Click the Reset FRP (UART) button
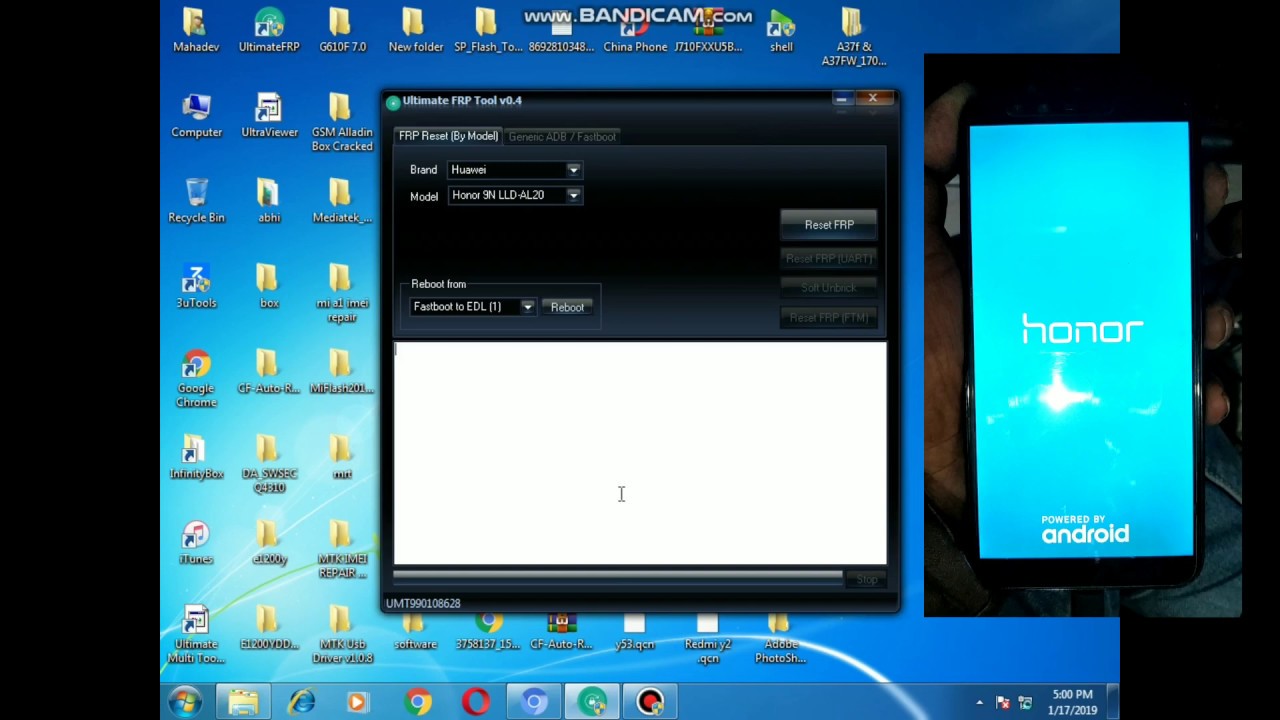This screenshot has width=1280, height=720. coord(829,259)
